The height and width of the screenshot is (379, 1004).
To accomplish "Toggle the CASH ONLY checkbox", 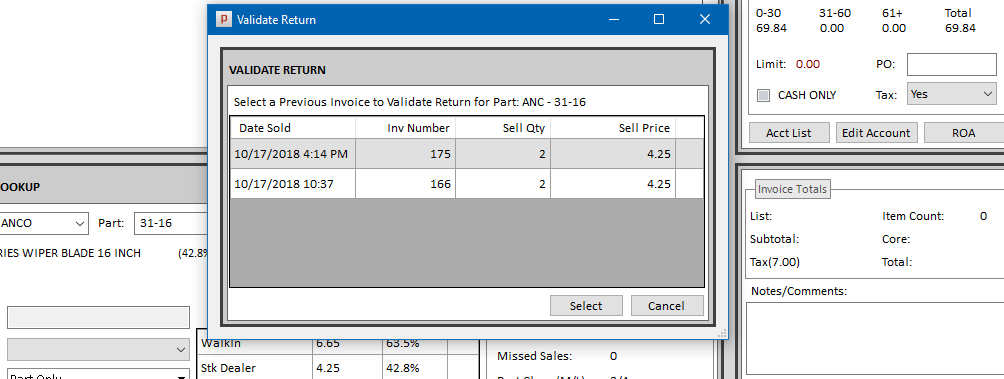I will [763, 95].
